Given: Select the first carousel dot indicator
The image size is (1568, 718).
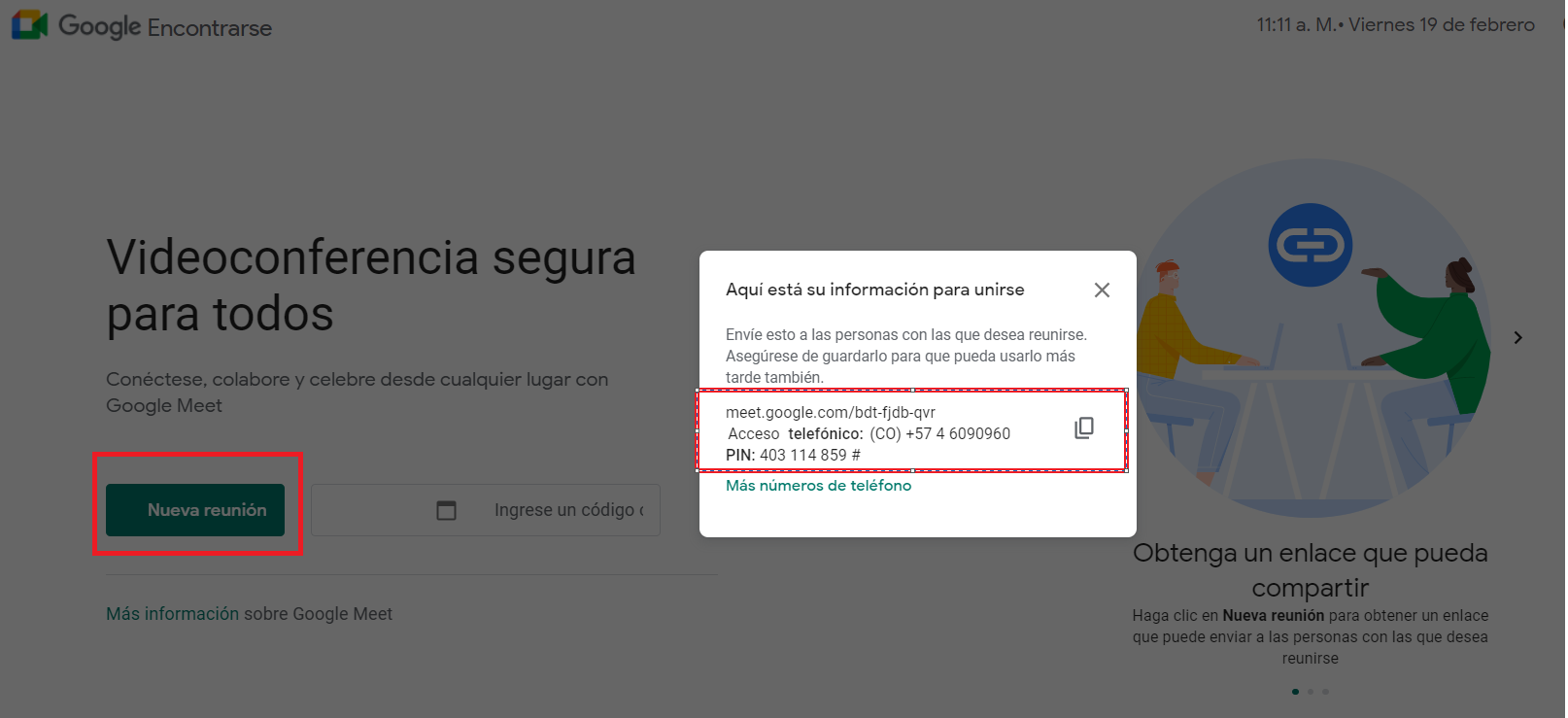Looking at the screenshot, I should click(1295, 692).
